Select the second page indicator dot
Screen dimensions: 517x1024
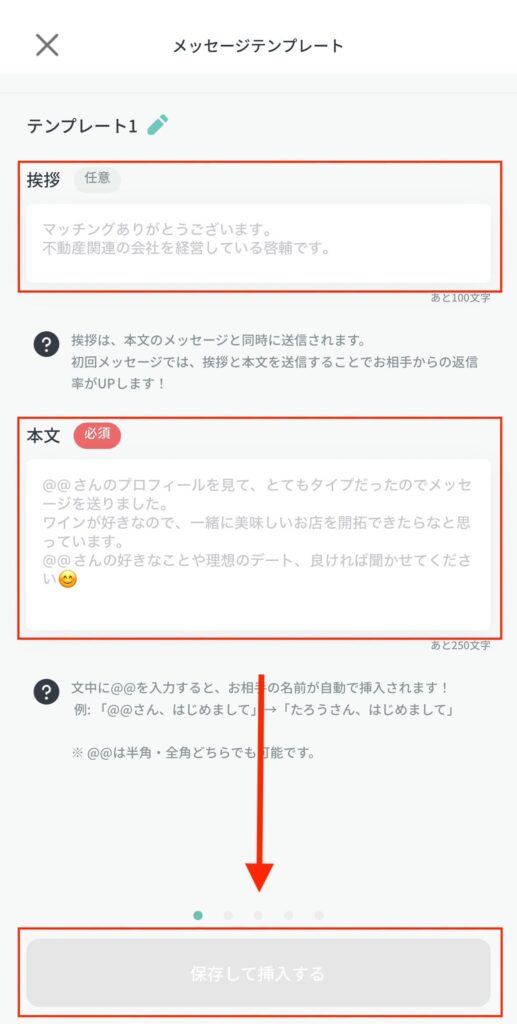pos(228,916)
